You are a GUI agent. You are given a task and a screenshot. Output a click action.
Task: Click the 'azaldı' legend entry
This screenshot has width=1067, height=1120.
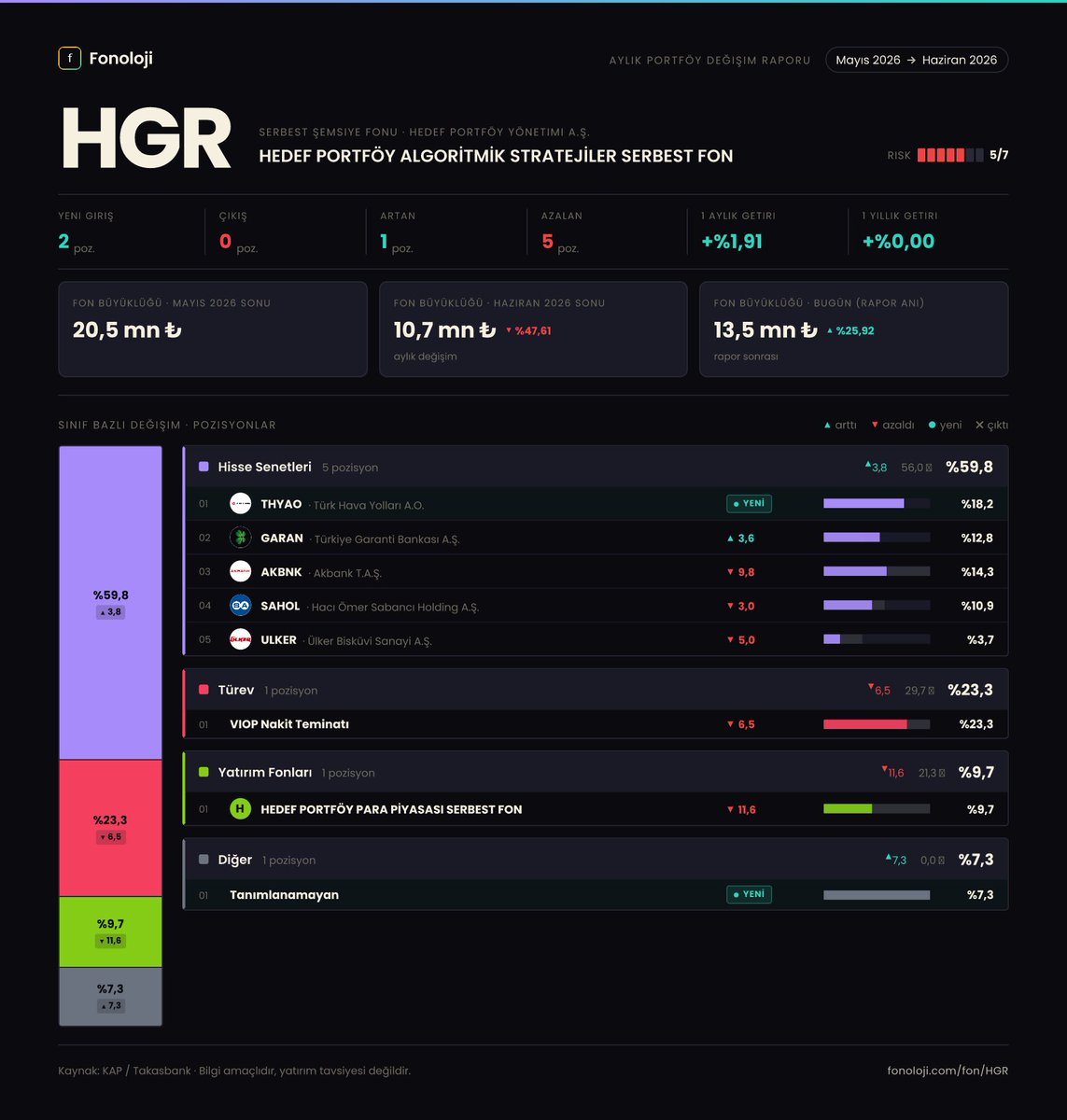tap(893, 425)
